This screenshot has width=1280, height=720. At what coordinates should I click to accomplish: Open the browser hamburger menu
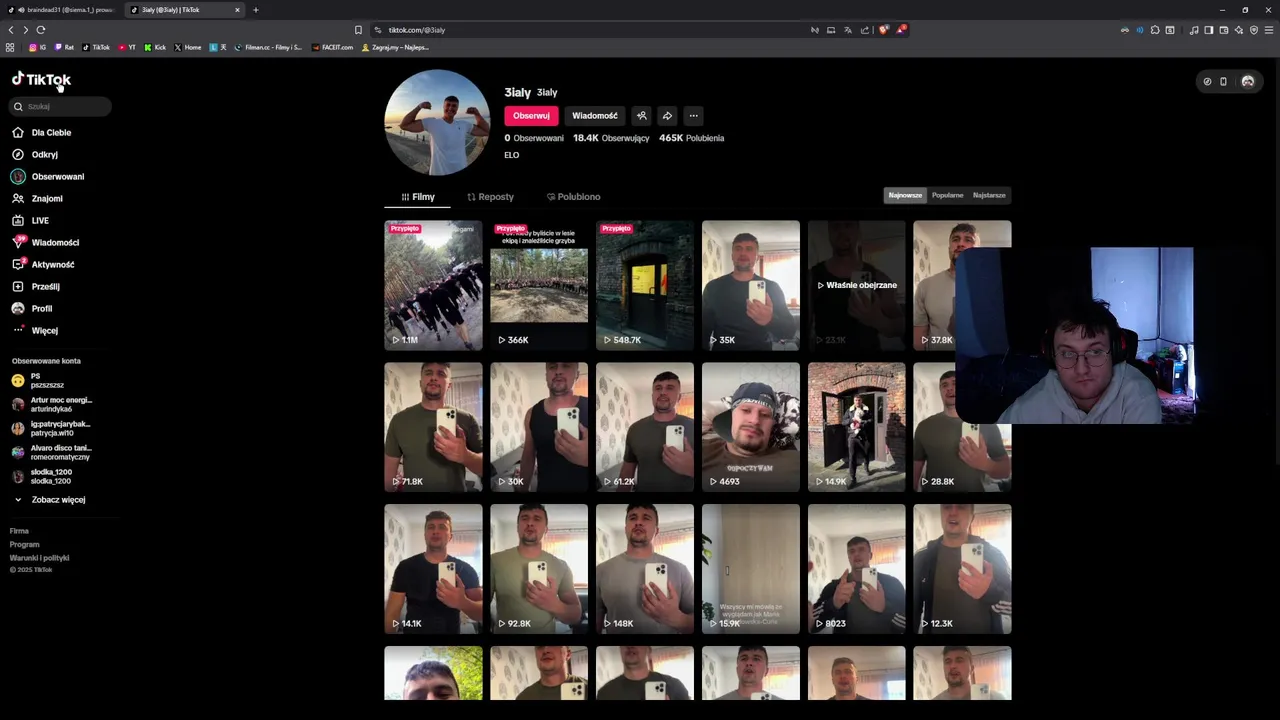tap(1269, 30)
